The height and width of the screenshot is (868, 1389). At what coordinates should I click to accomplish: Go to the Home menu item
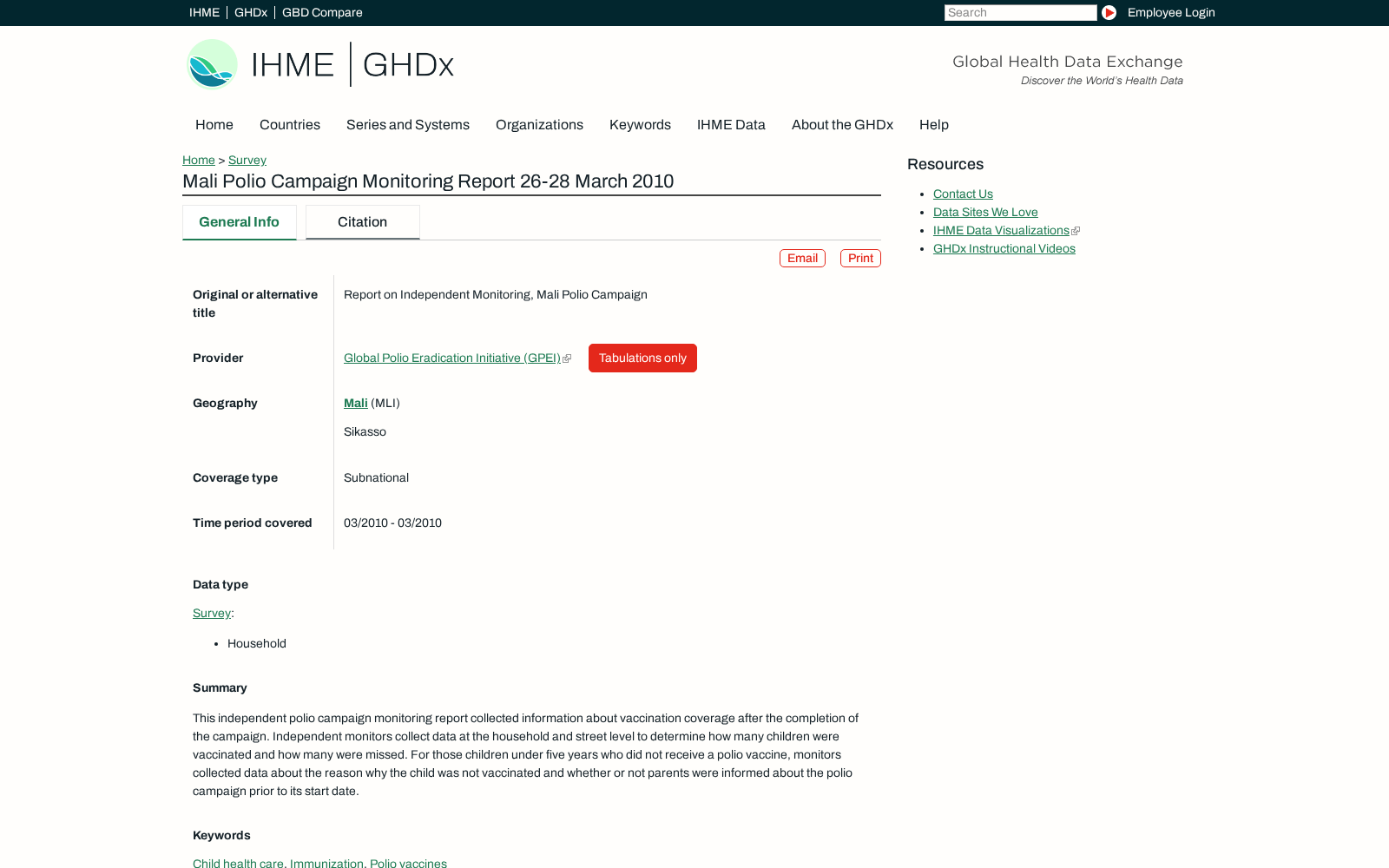pyautogui.click(x=214, y=125)
